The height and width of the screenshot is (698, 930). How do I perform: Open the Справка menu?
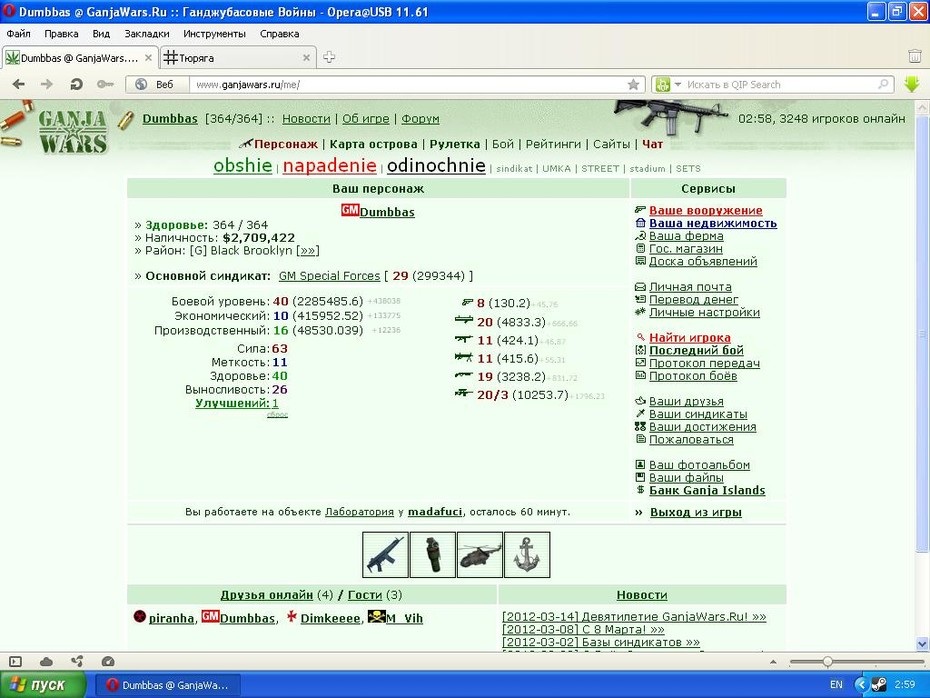tap(279, 34)
